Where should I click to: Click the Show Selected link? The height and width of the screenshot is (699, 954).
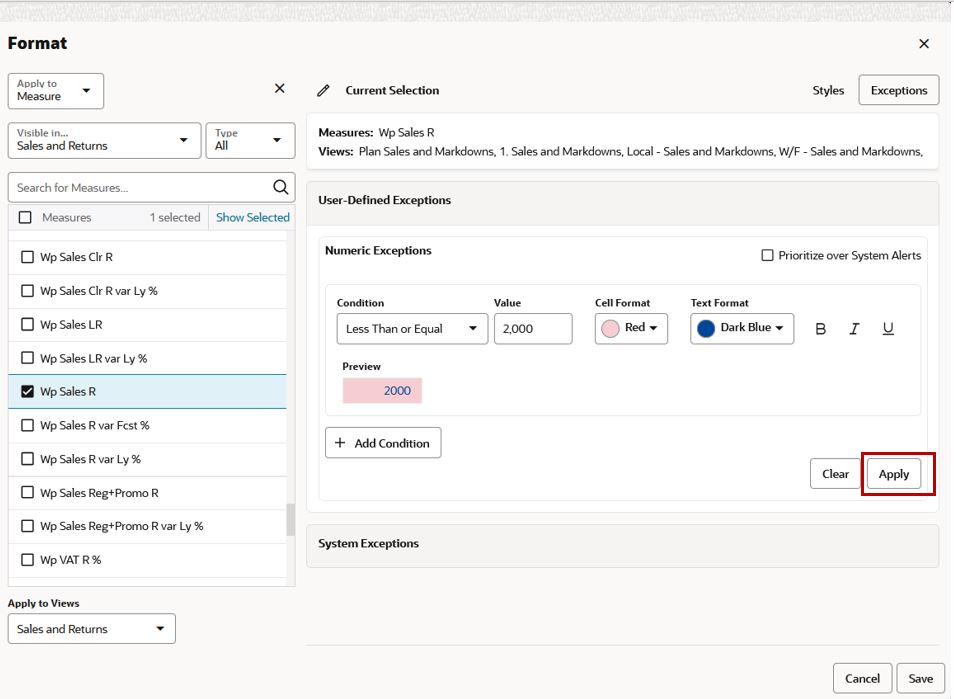pos(252,218)
